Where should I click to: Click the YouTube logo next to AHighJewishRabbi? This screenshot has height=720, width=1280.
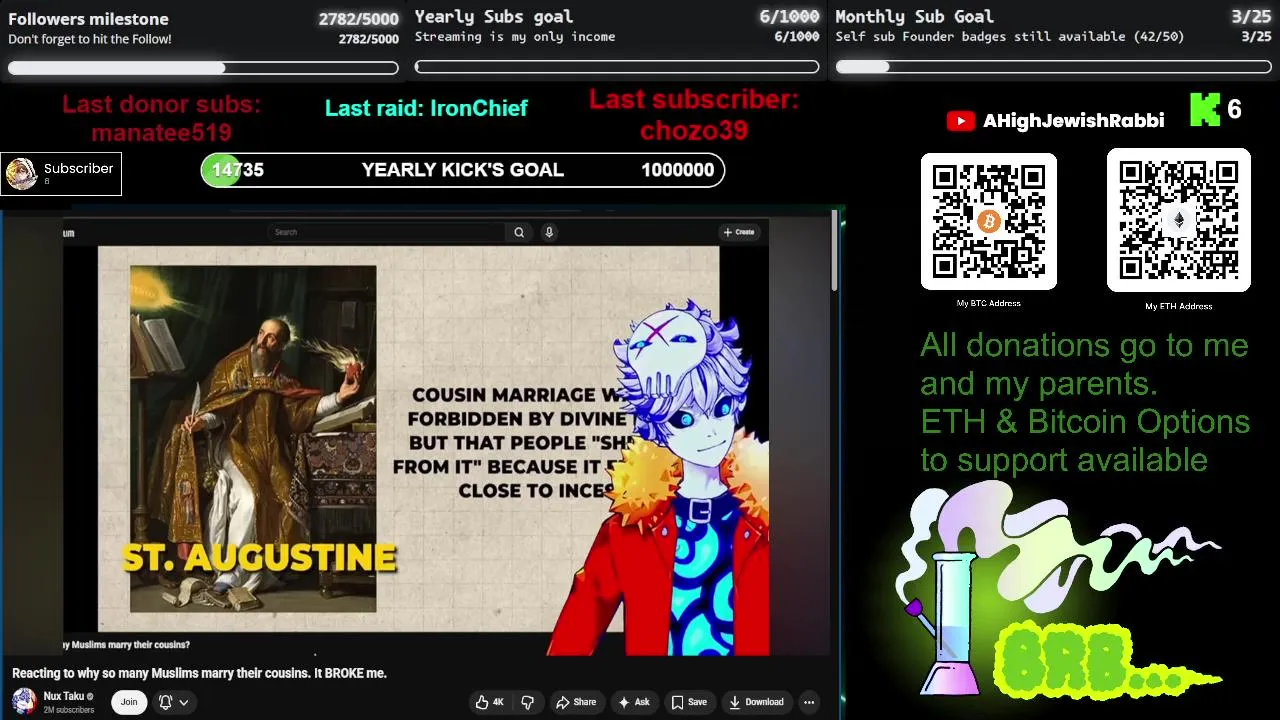(960, 121)
